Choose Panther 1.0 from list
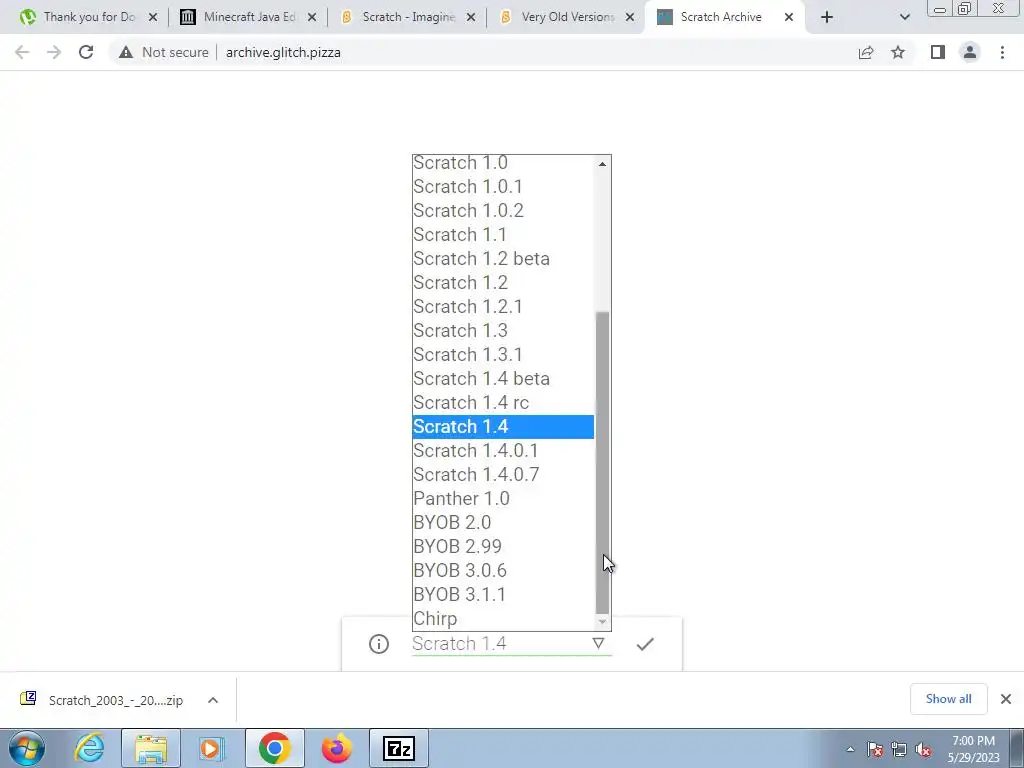This screenshot has width=1024, height=768. (x=504, y=498)
